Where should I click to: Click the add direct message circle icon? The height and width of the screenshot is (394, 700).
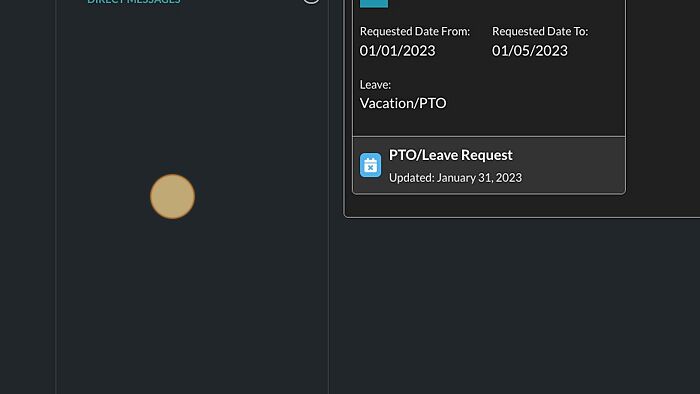tap(311, 1)
